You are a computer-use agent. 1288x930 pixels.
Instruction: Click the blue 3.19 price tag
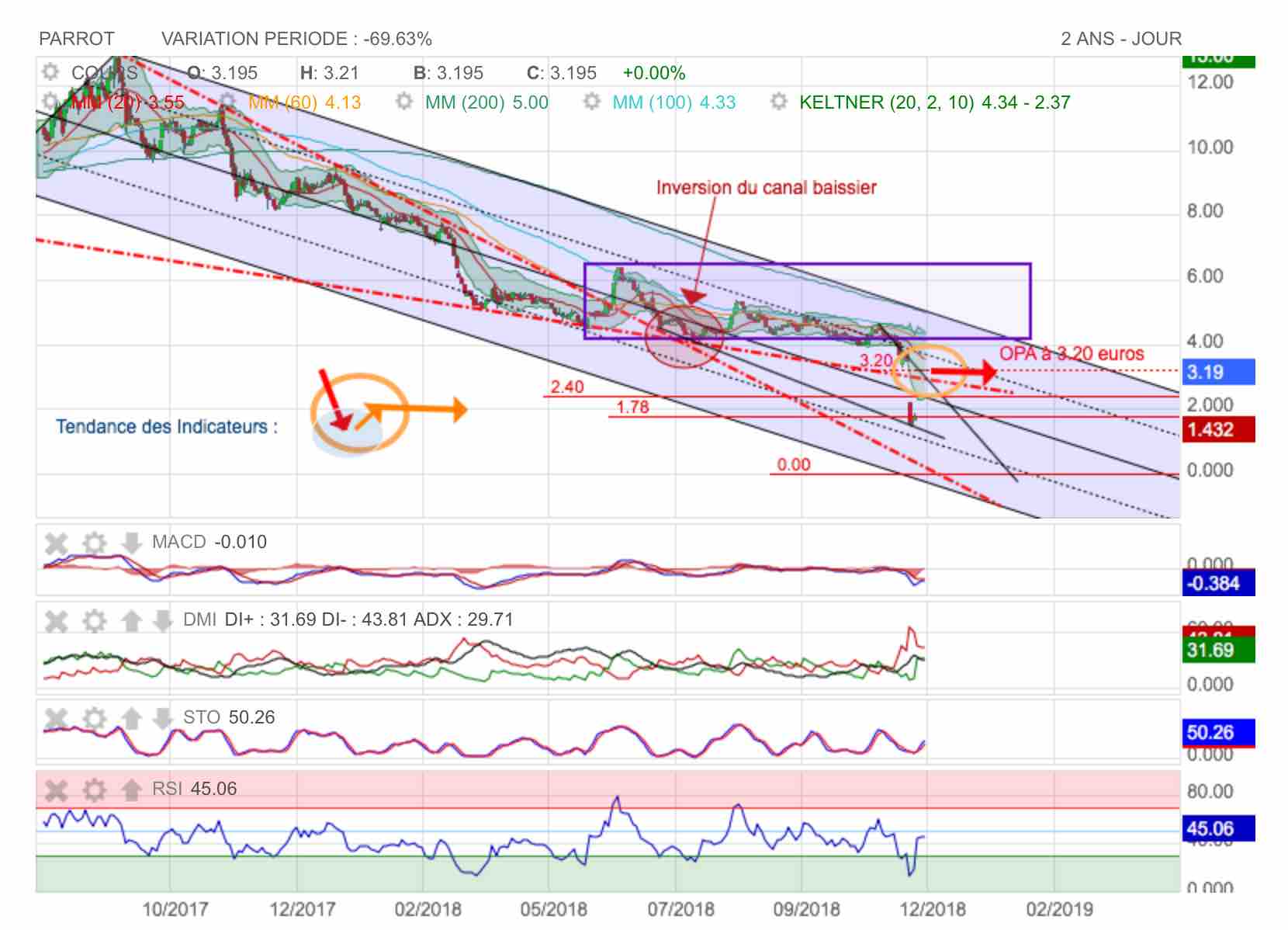[1217, 372]
